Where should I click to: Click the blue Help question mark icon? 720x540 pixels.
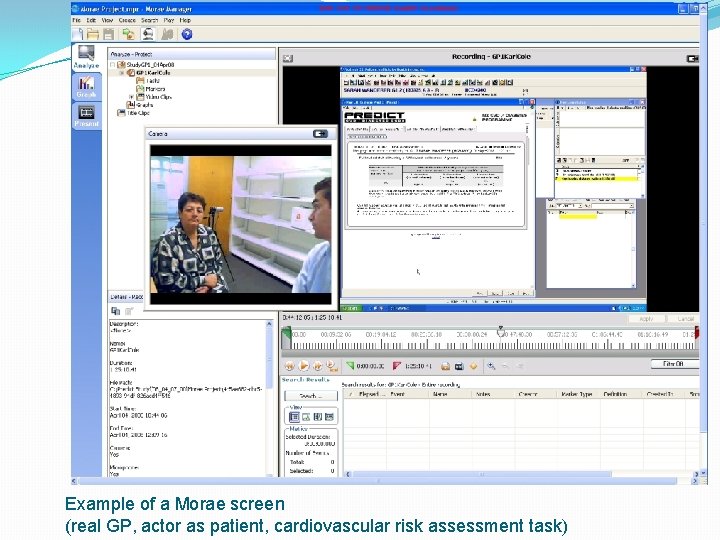click(187, 34)
